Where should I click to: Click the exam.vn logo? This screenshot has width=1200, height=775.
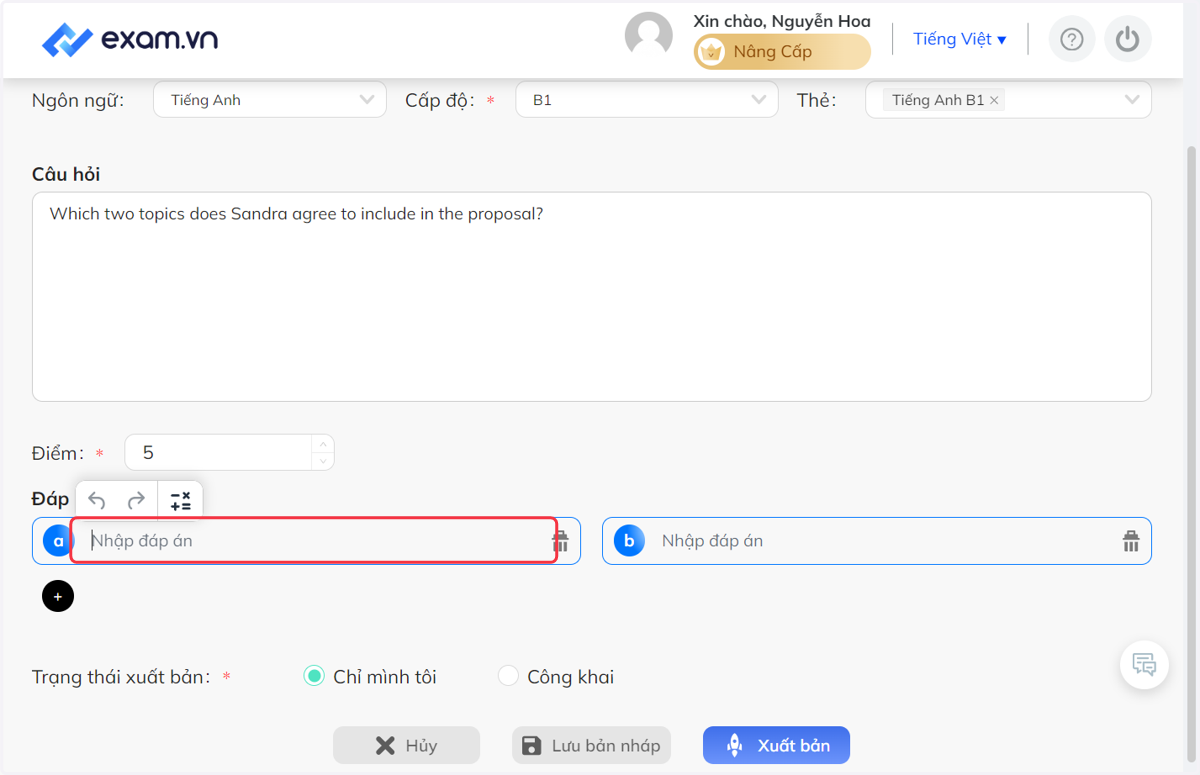point(130,40)
